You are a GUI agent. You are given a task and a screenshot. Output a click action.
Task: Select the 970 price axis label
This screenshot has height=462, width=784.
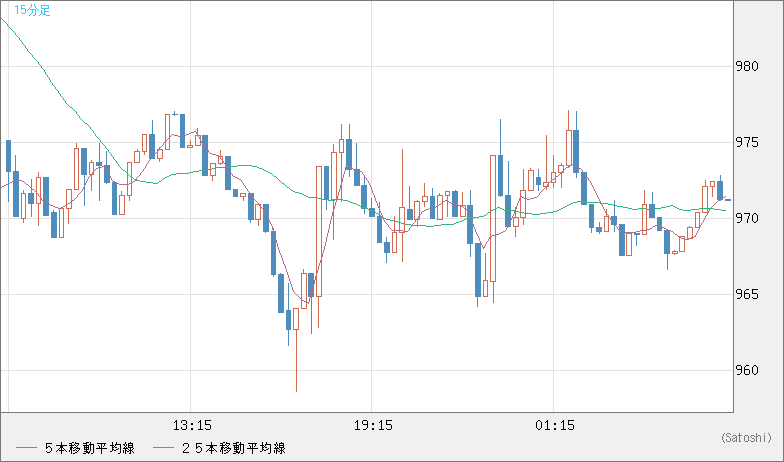tap(746, 218)
